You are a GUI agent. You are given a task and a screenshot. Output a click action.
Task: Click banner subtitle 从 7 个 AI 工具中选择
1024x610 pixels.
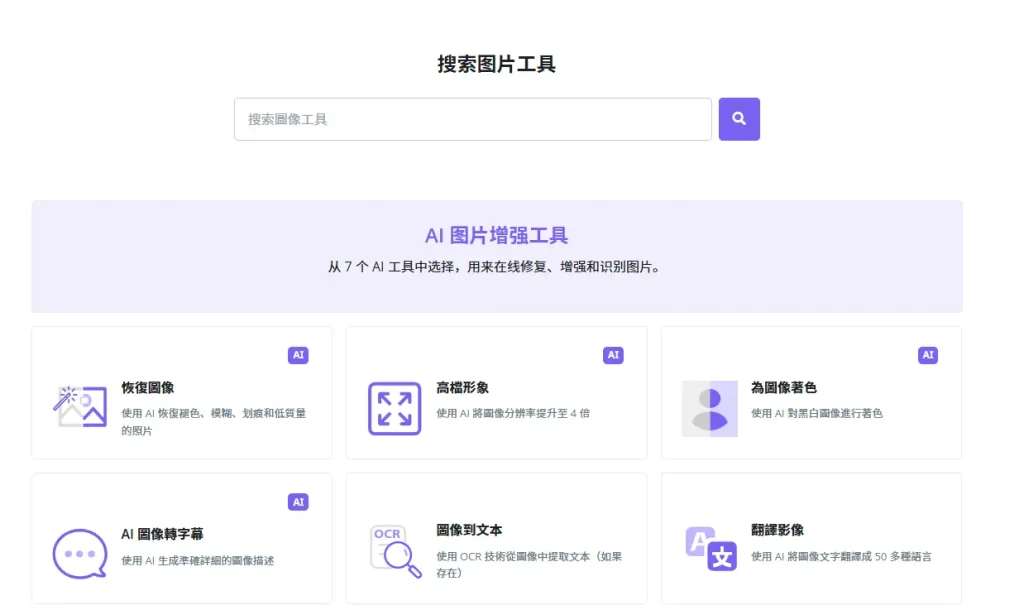tap(394, 267)
